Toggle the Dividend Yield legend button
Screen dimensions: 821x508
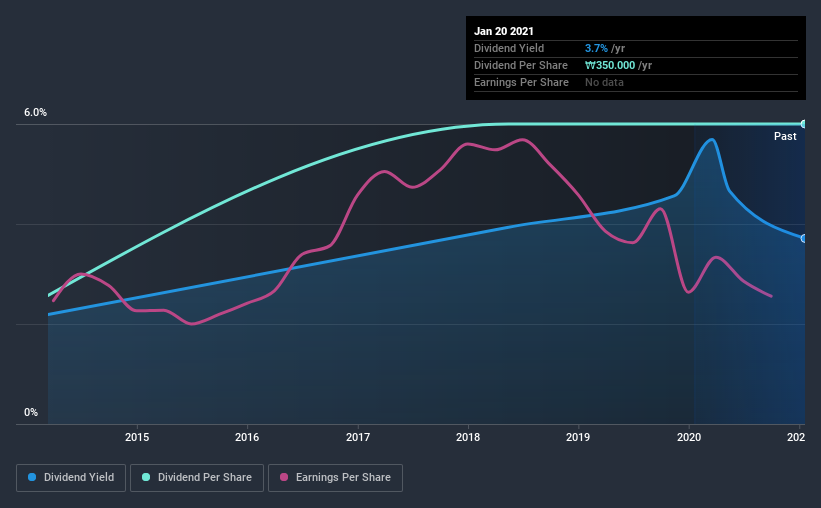pyautogui.click(x=71, y=478)
